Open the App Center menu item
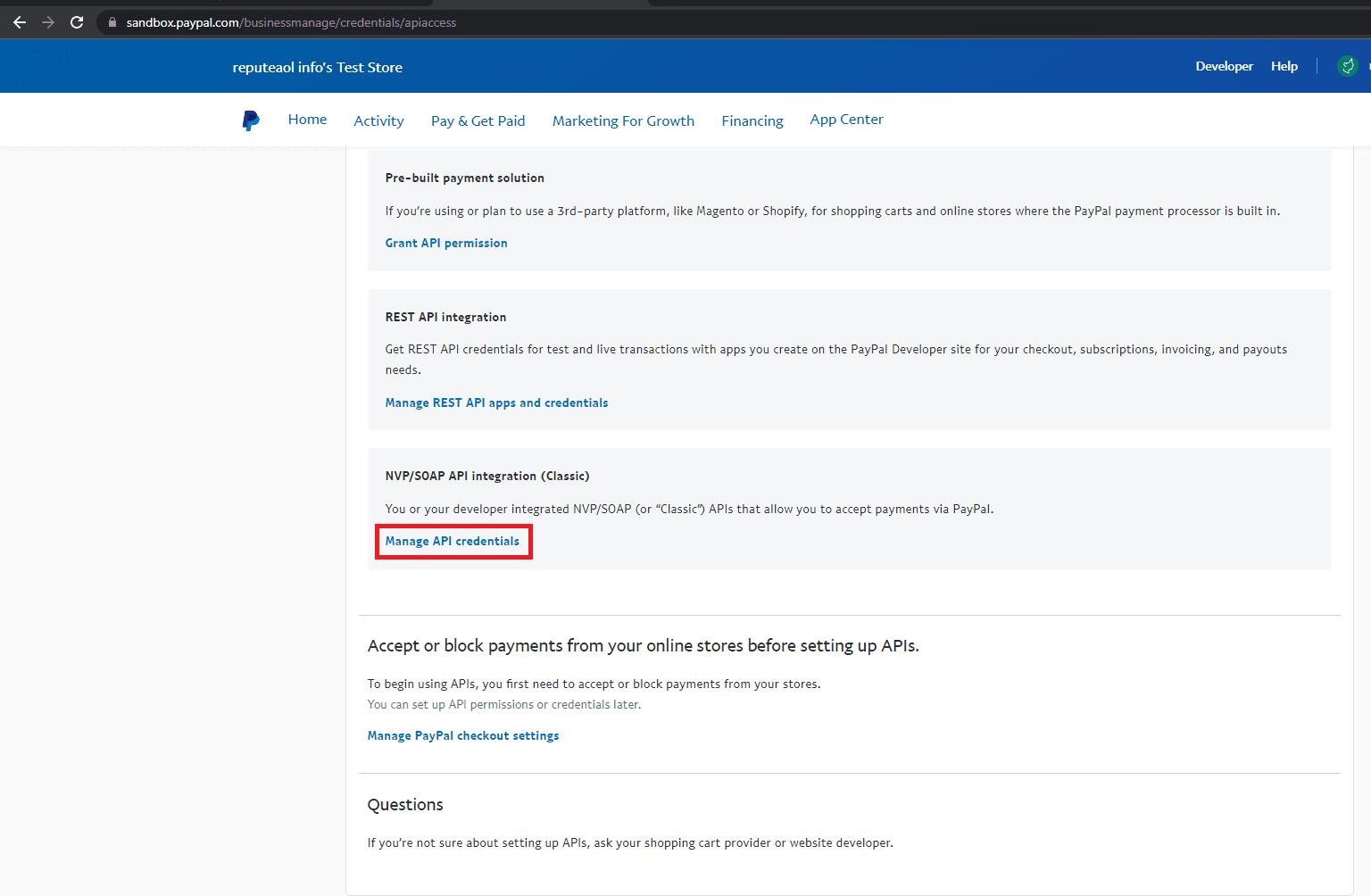 (846, 120)
